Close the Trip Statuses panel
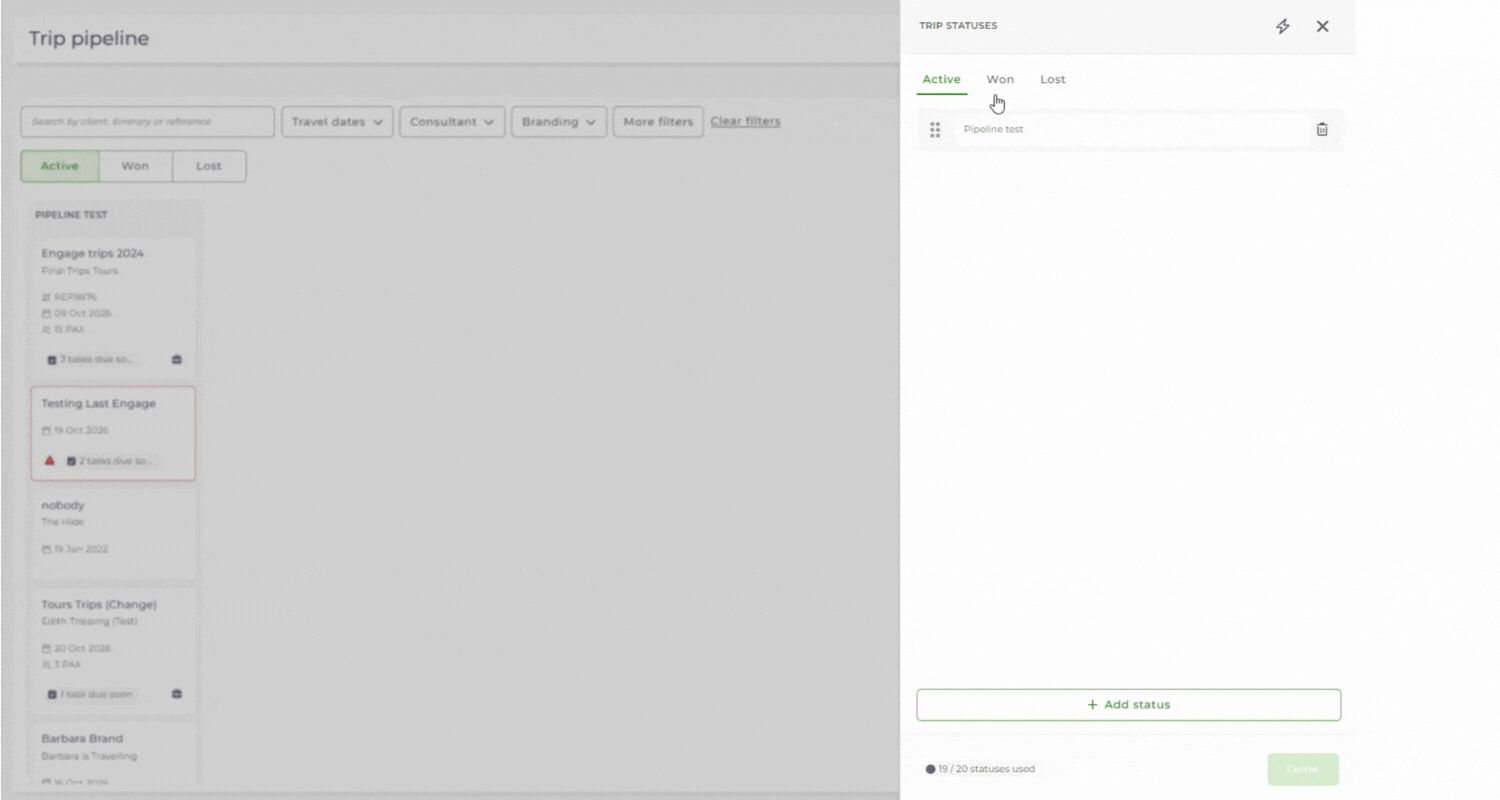The image size is (1500, 800). [1322, 27]
